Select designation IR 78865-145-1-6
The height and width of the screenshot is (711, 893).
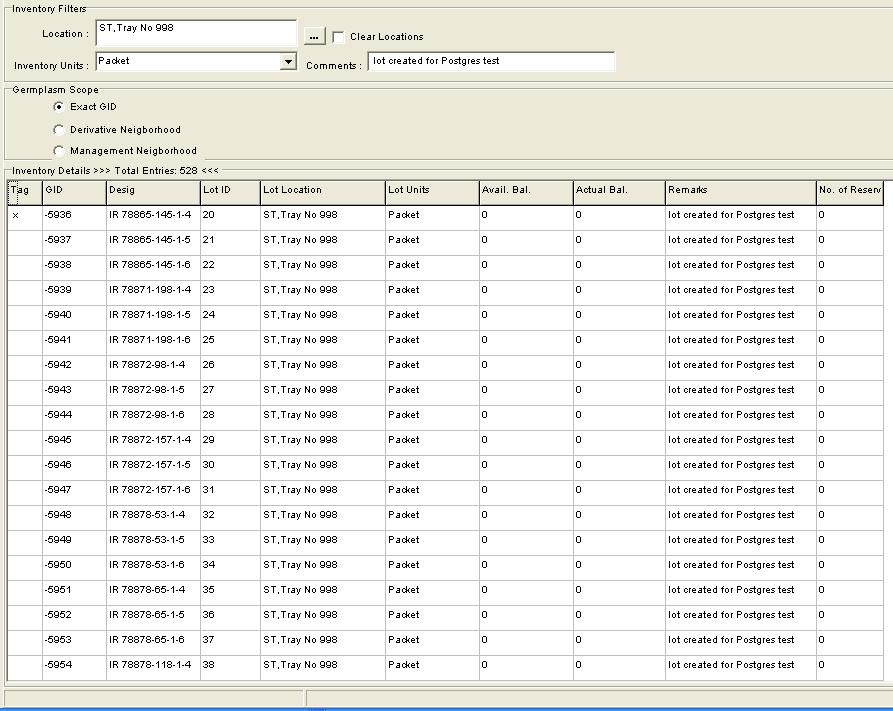pos(154,268)
